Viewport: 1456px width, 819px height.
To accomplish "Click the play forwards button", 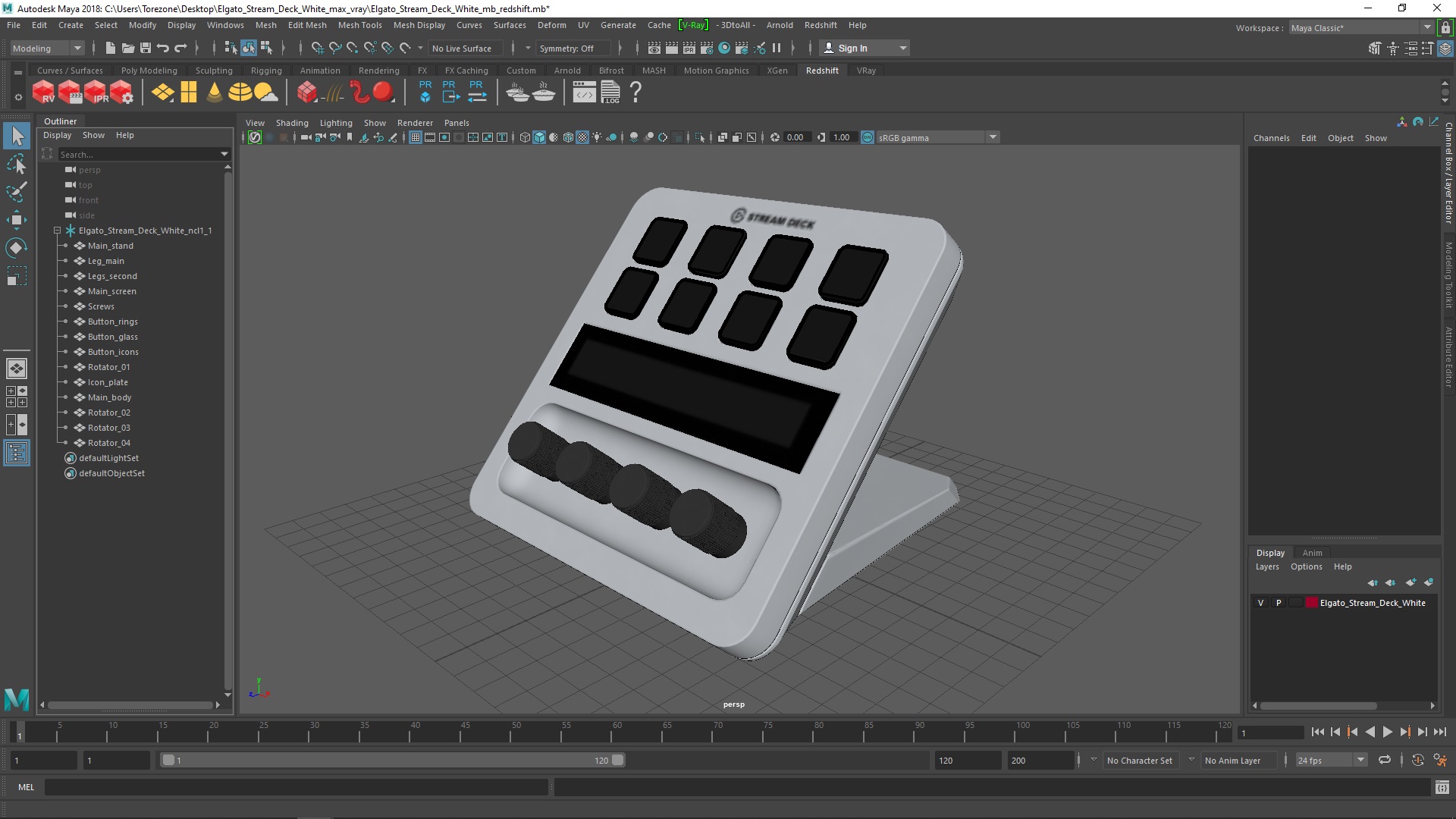I will click(x=1388, y=733).
